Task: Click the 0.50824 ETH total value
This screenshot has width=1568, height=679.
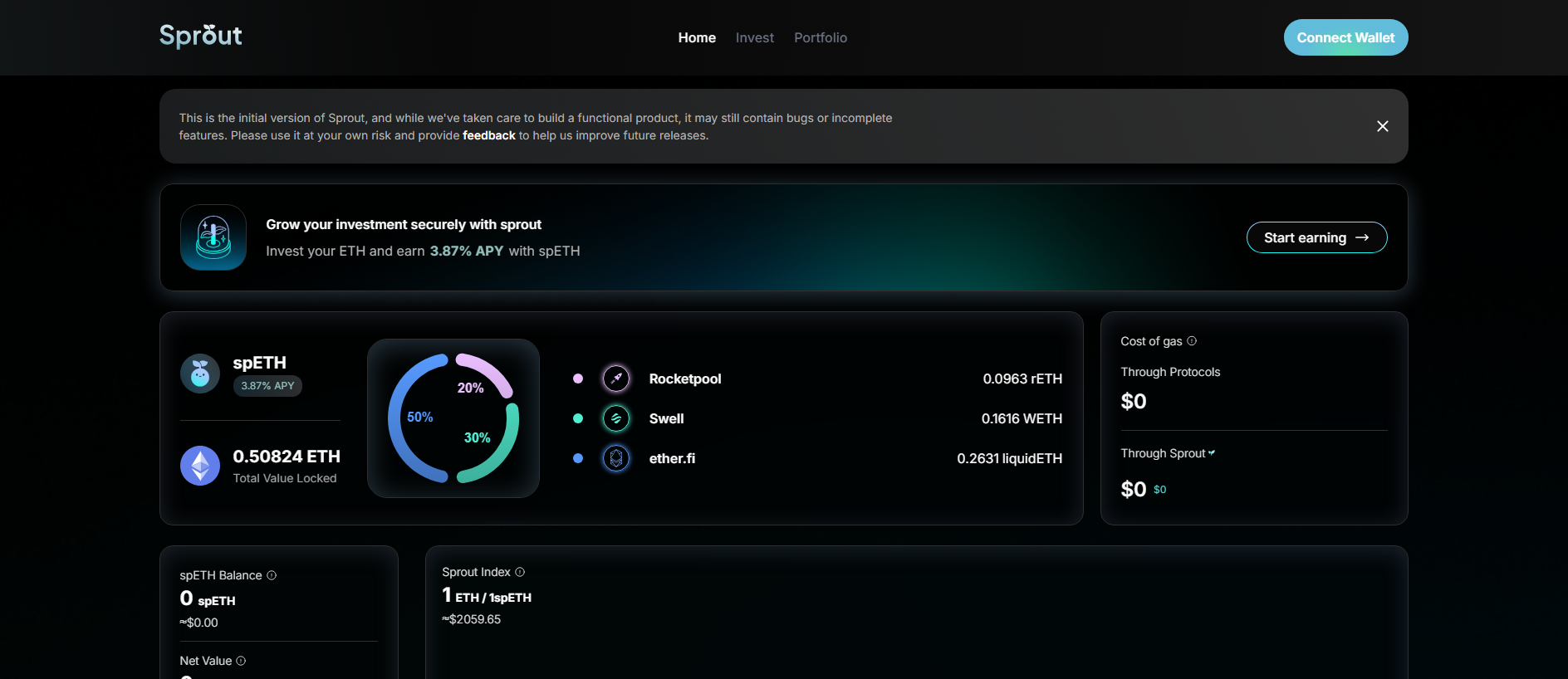Action: (287, 457)
